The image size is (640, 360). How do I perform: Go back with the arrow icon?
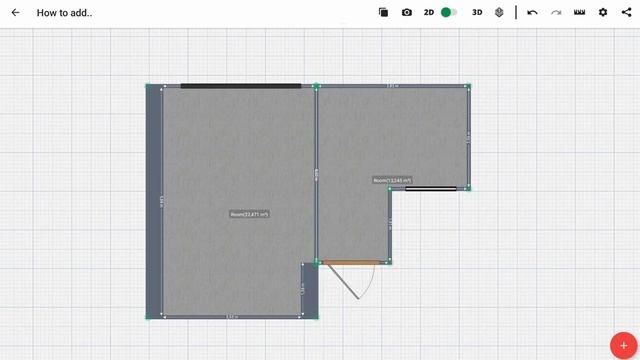tap(15, 13)
